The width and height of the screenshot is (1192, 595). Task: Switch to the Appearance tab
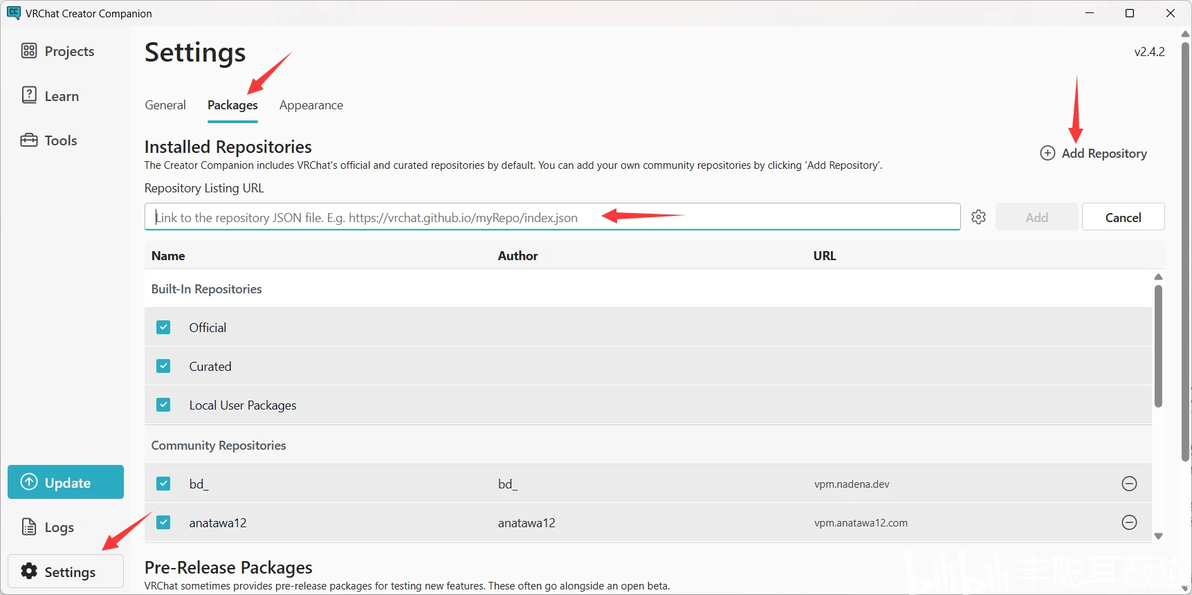[x=311, y=105]
